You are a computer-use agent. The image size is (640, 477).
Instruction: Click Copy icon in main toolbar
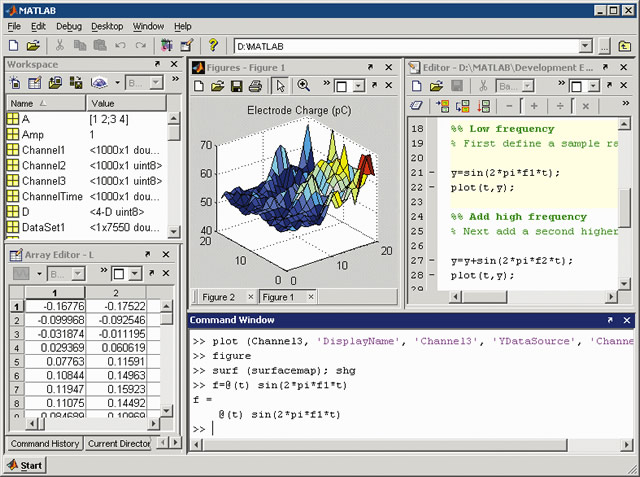click(x=80, y=45)
